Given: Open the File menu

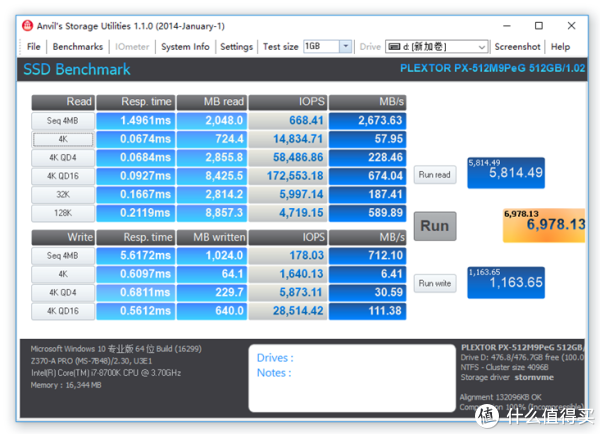Looking at the screenshot, I should tap(33, 47).
